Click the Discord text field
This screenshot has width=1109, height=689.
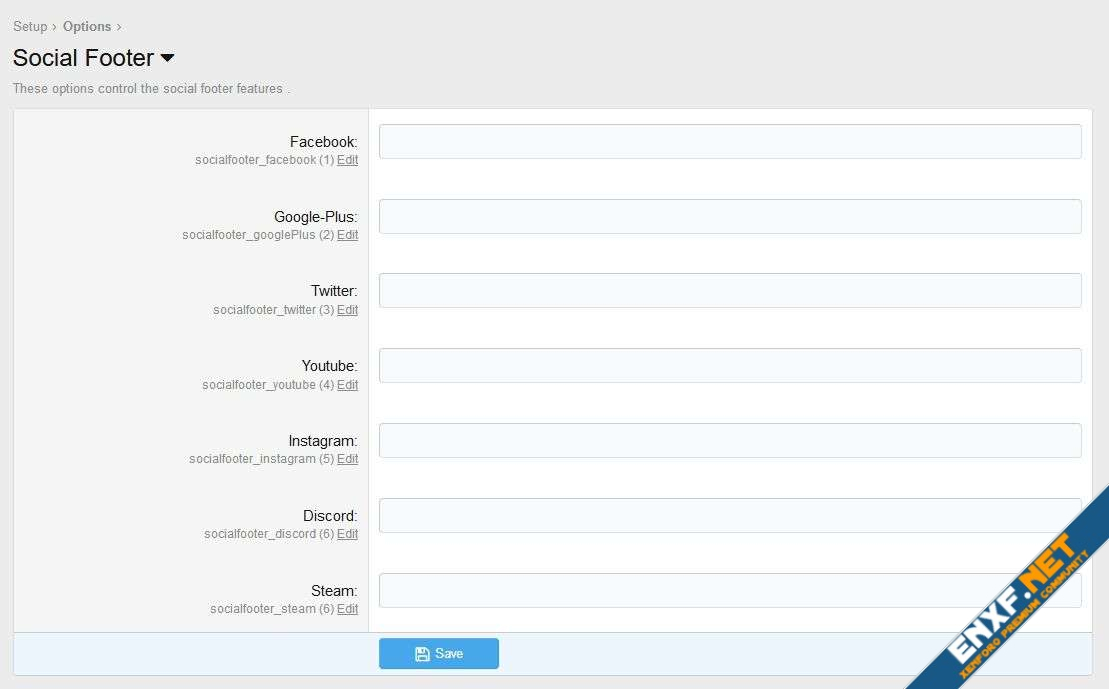tap(729, 516)
